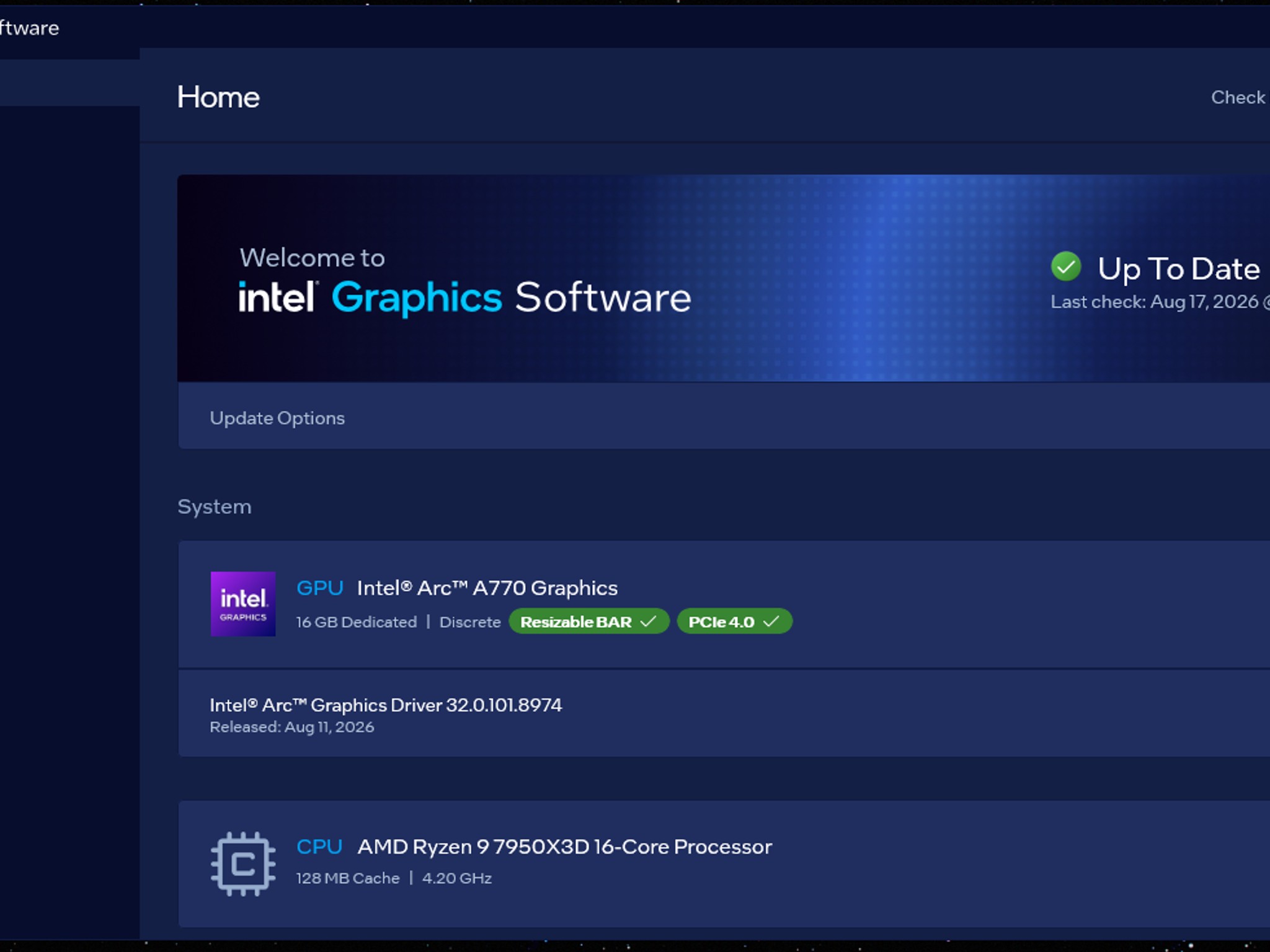Click the Up To Date status text
The width and height of the screenshot is (1270, 952).
coord(1179,268)
